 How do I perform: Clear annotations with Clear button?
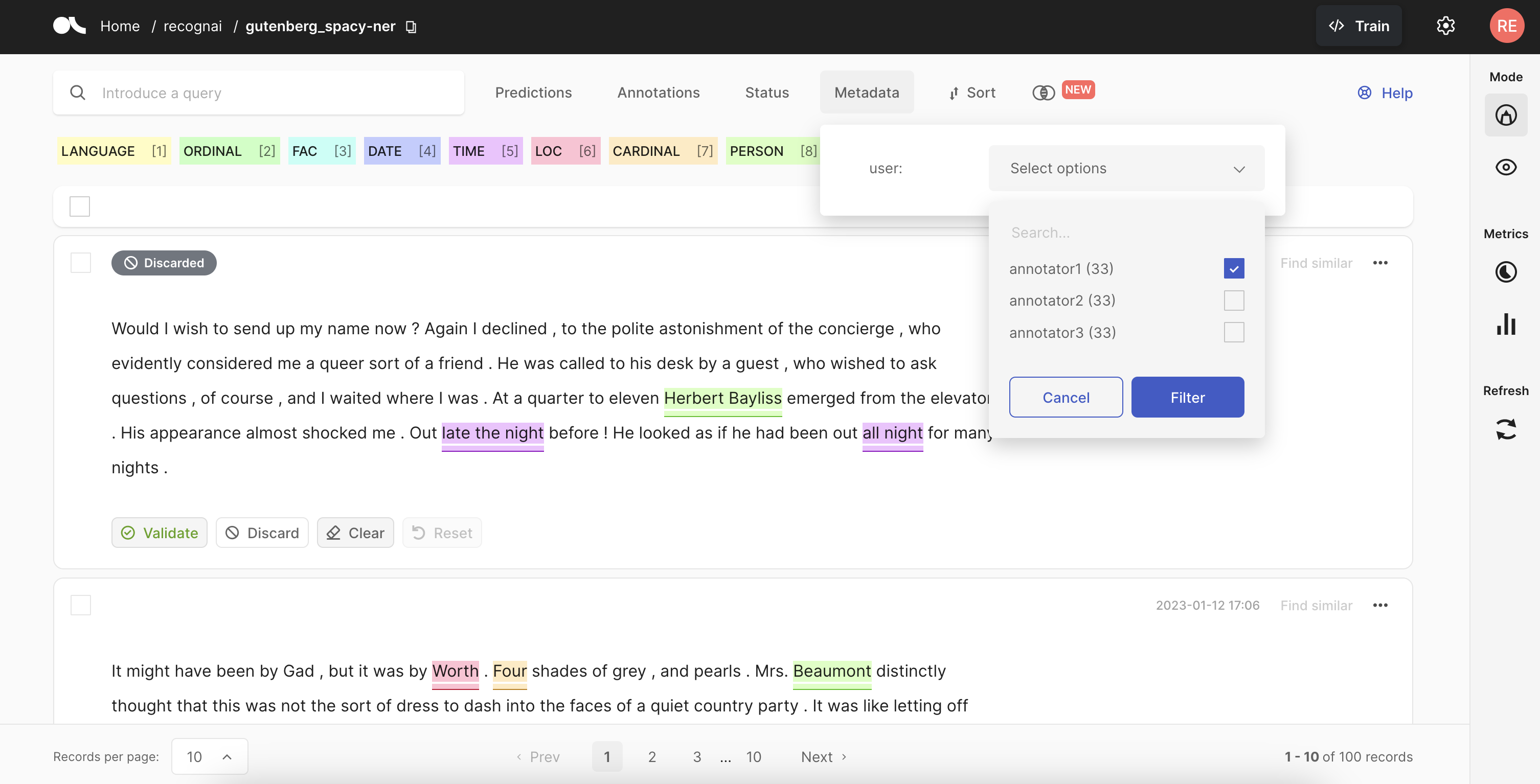355,533
